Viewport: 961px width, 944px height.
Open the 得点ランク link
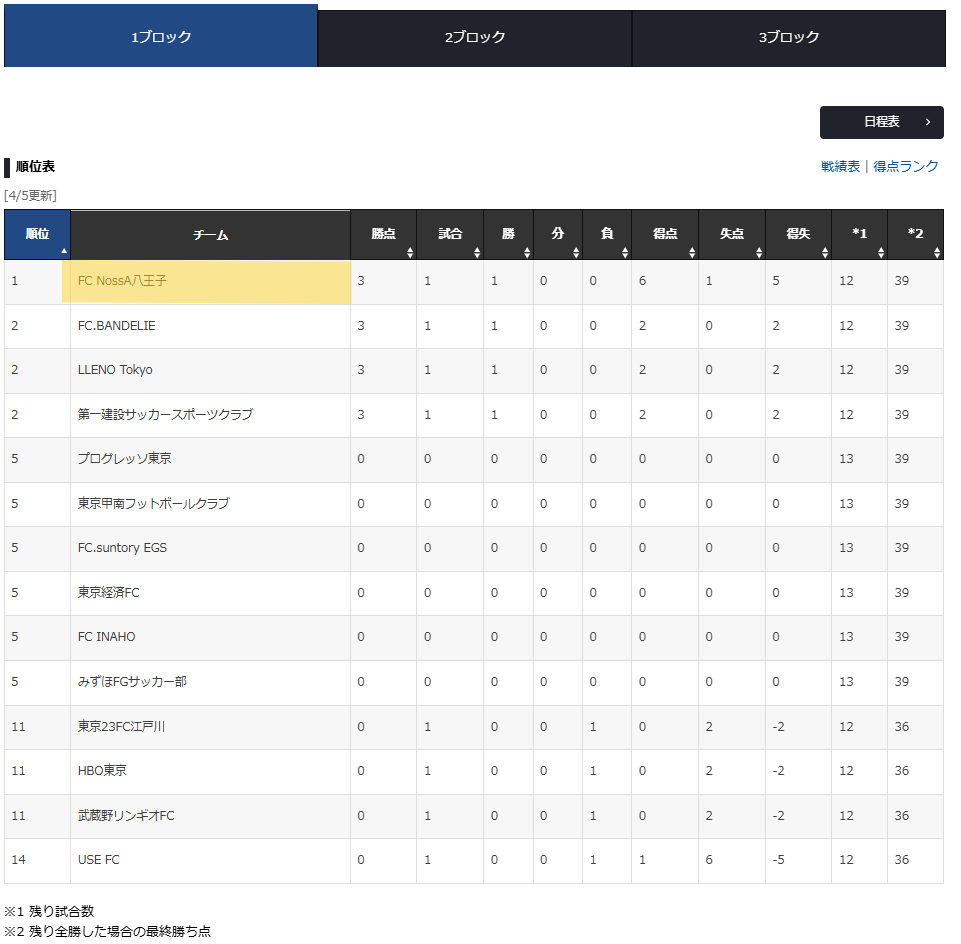[906, 166]
